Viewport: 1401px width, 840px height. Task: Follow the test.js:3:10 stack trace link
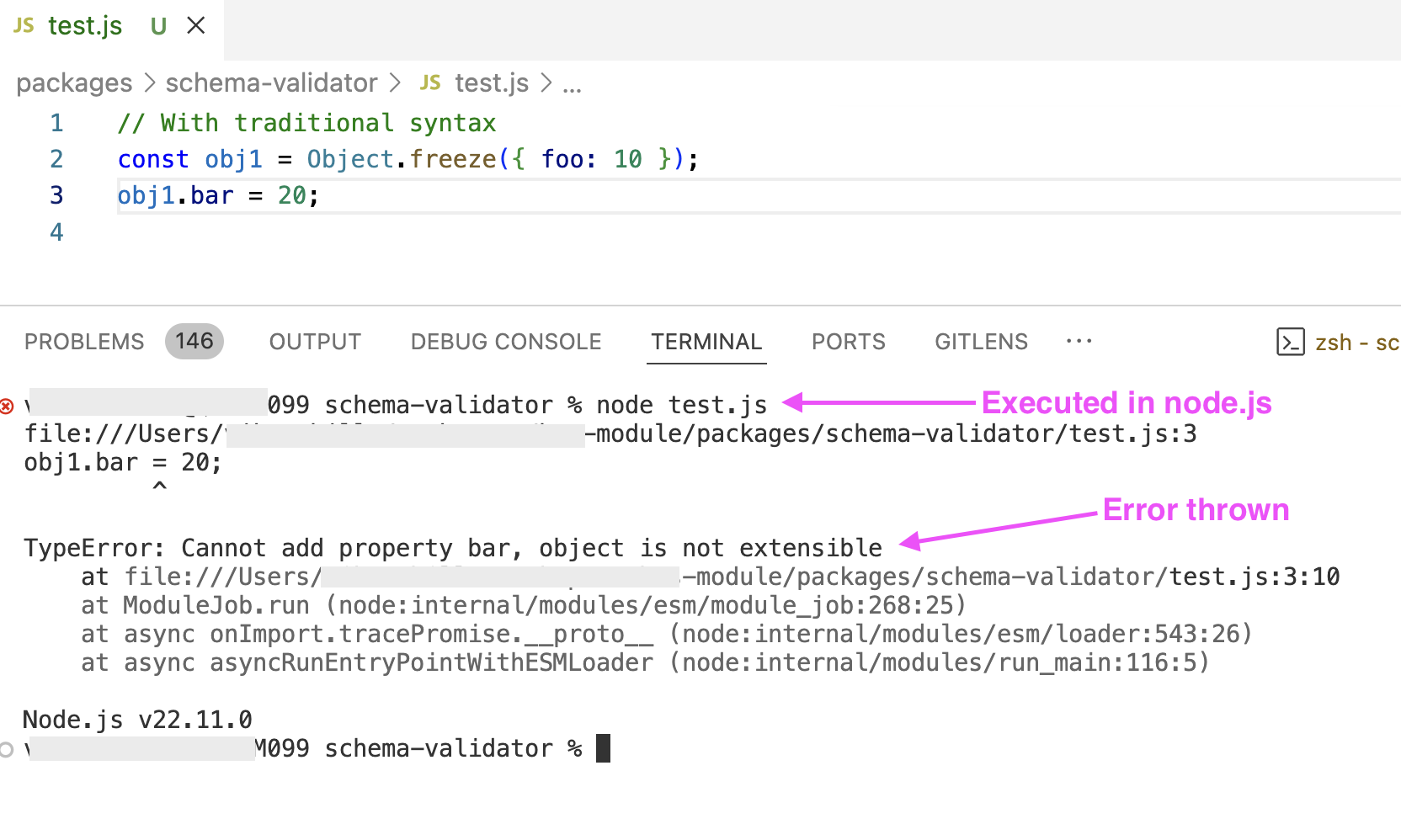1253,577
